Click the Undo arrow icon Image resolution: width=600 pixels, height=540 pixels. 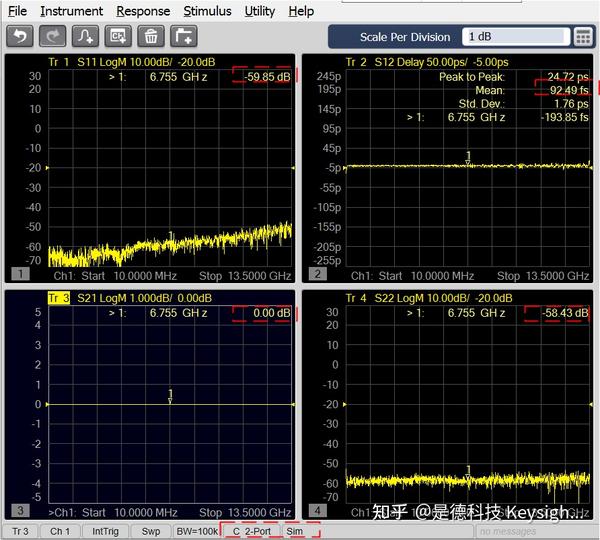20,37
